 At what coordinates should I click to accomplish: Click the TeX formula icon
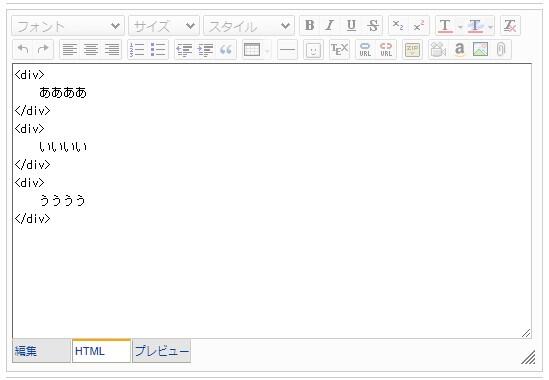coord(339,49)
